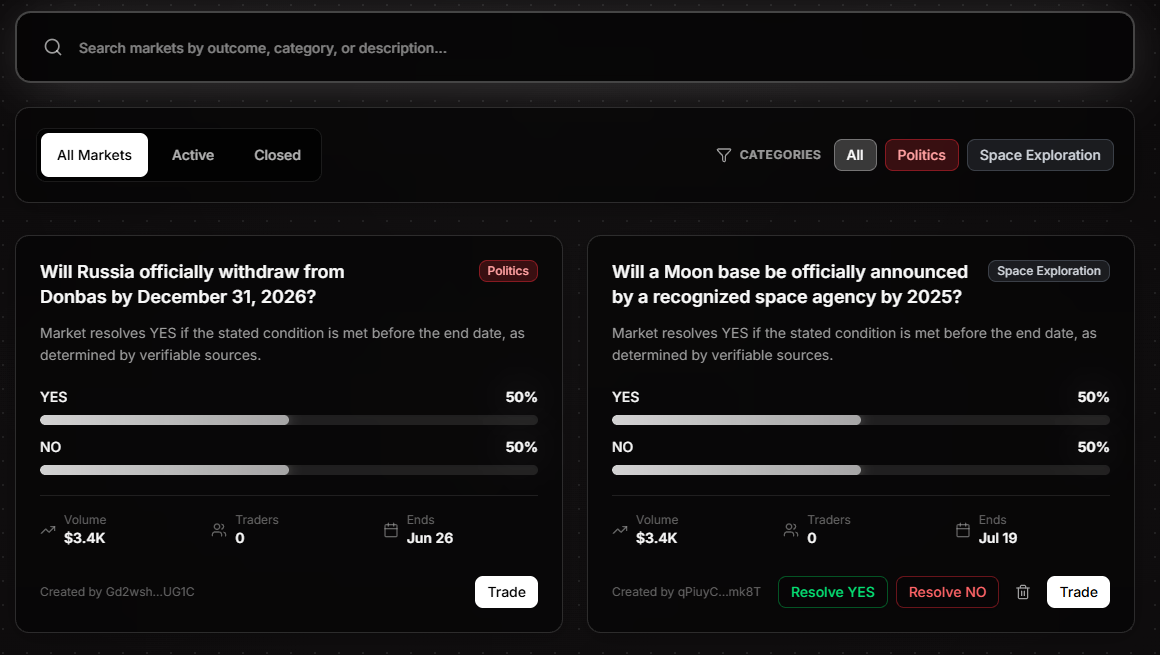The image size is (1160, 655).
Task: Open the Closed markets tab
Action: [277, 155]
